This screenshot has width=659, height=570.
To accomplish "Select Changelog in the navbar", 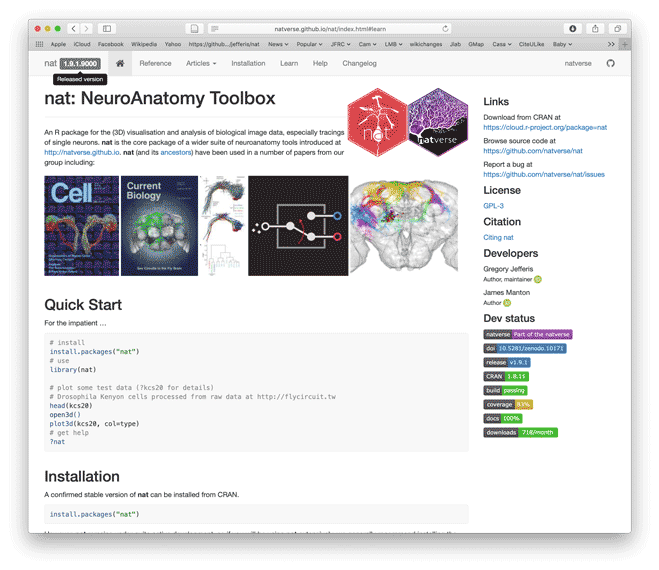I will [359, 63].
